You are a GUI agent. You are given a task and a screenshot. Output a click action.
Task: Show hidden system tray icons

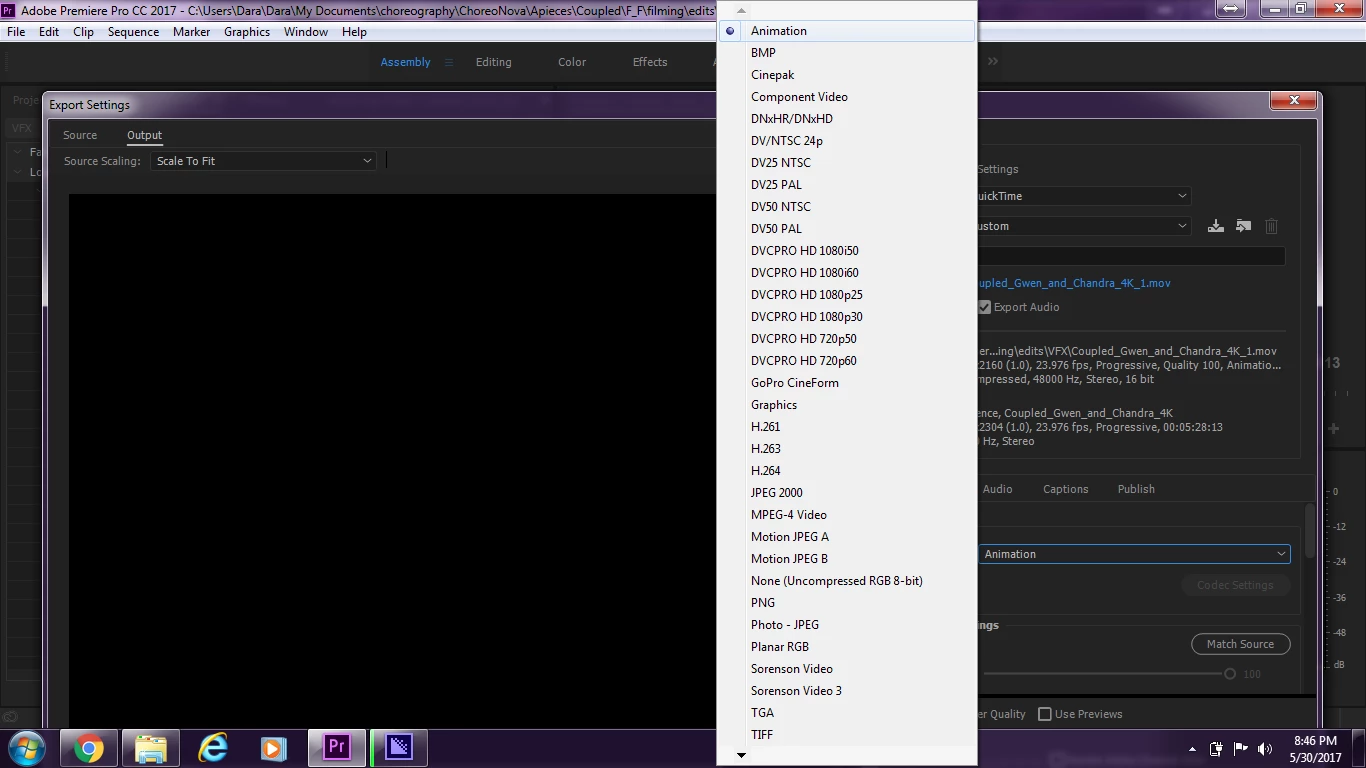1192,749
